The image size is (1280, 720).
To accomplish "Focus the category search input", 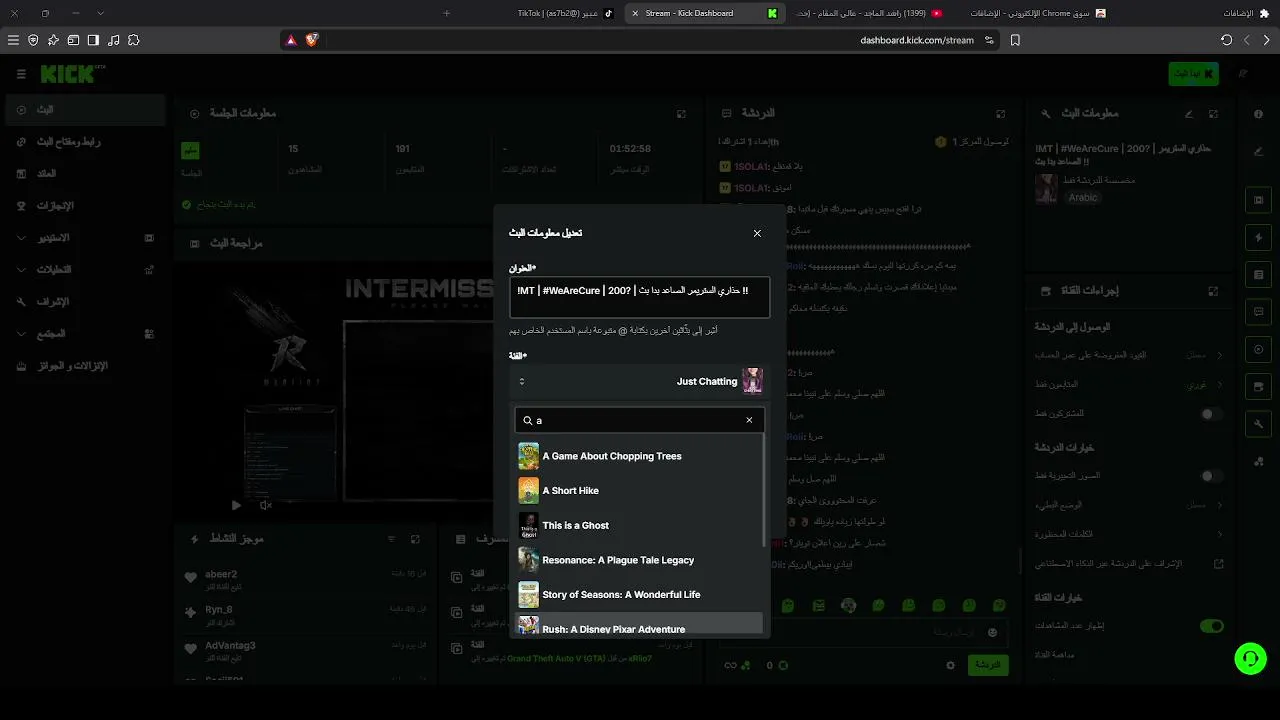I will [x=639, y=420].
